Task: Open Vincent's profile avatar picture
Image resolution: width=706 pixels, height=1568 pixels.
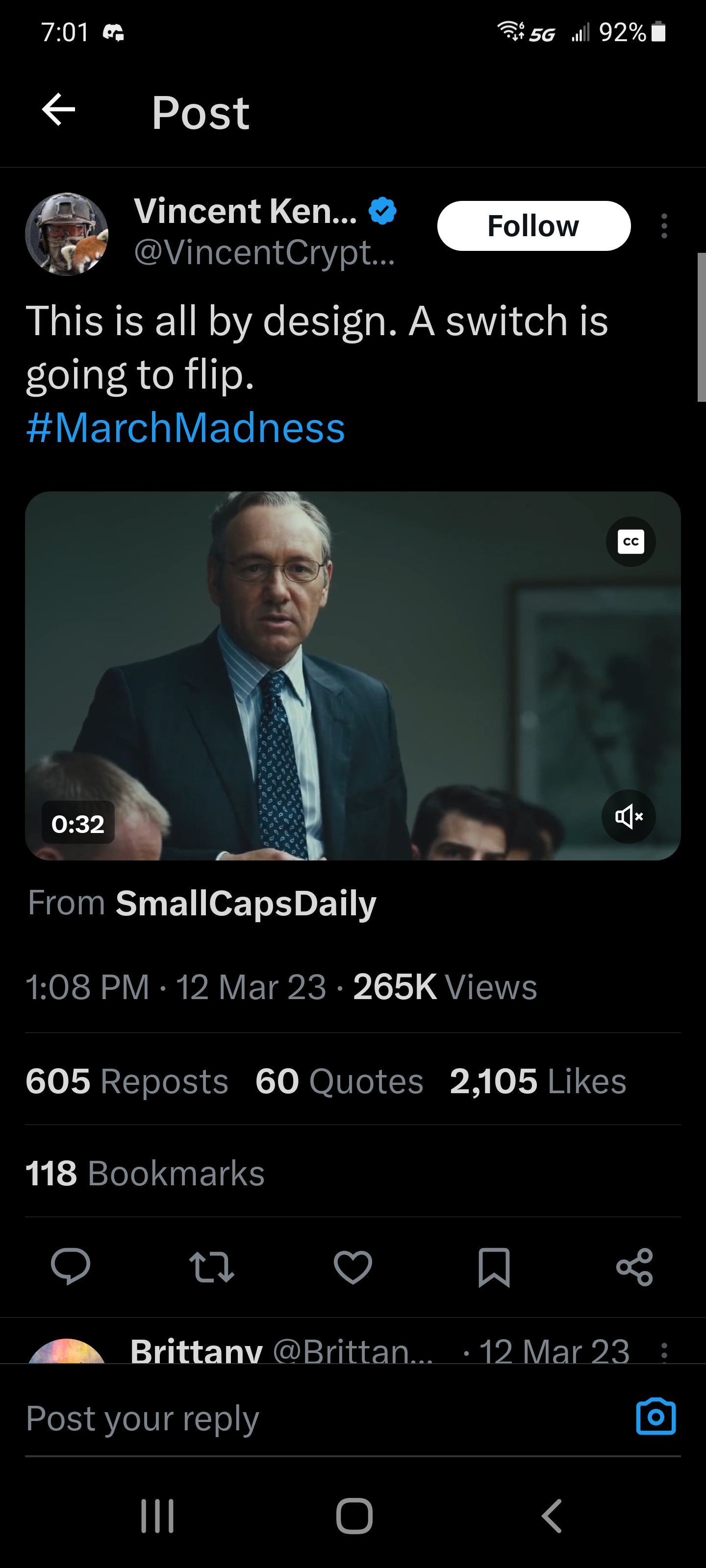Action: point(67,234)
